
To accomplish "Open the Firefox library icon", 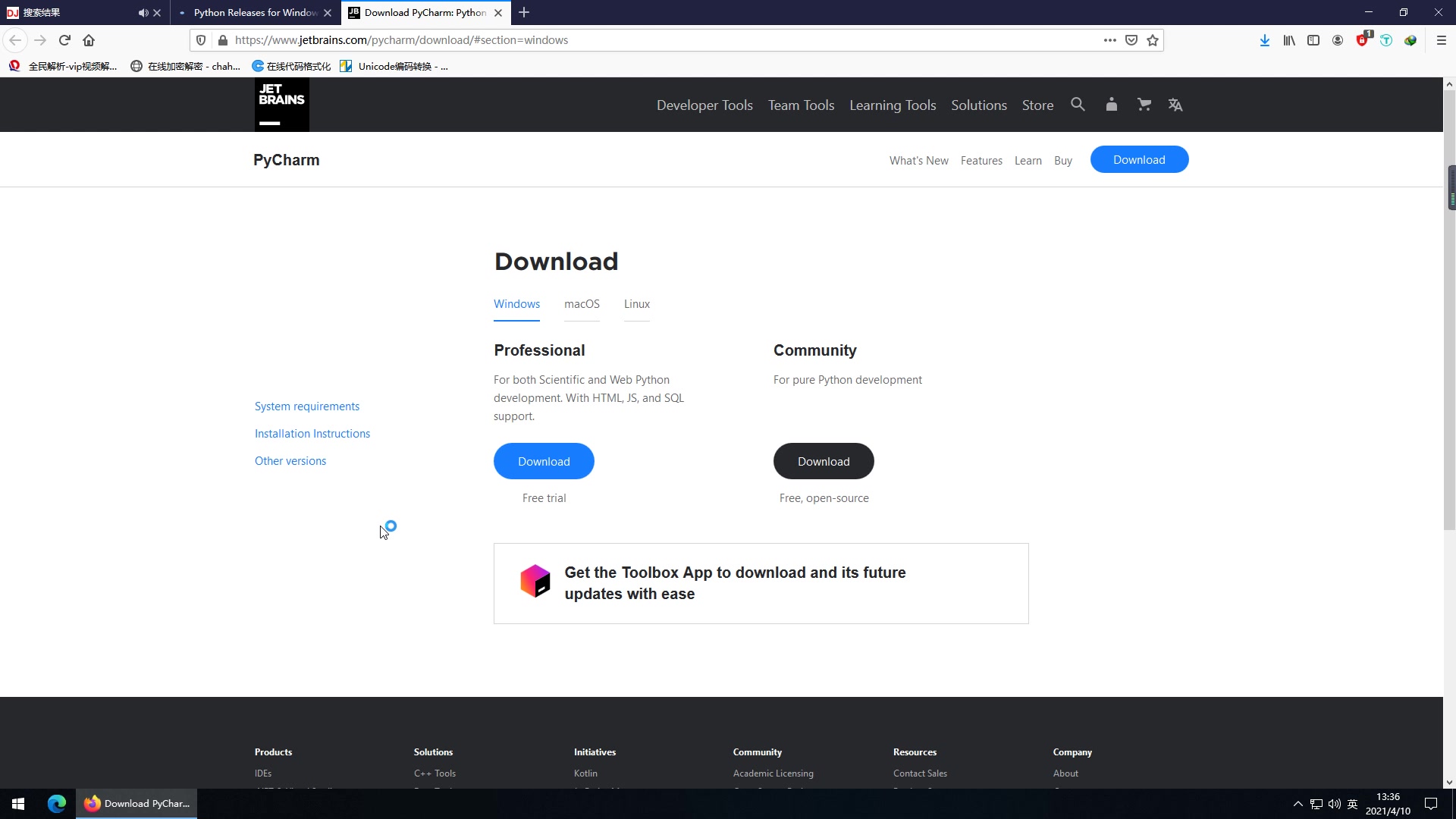I will tap(1289, 40).
